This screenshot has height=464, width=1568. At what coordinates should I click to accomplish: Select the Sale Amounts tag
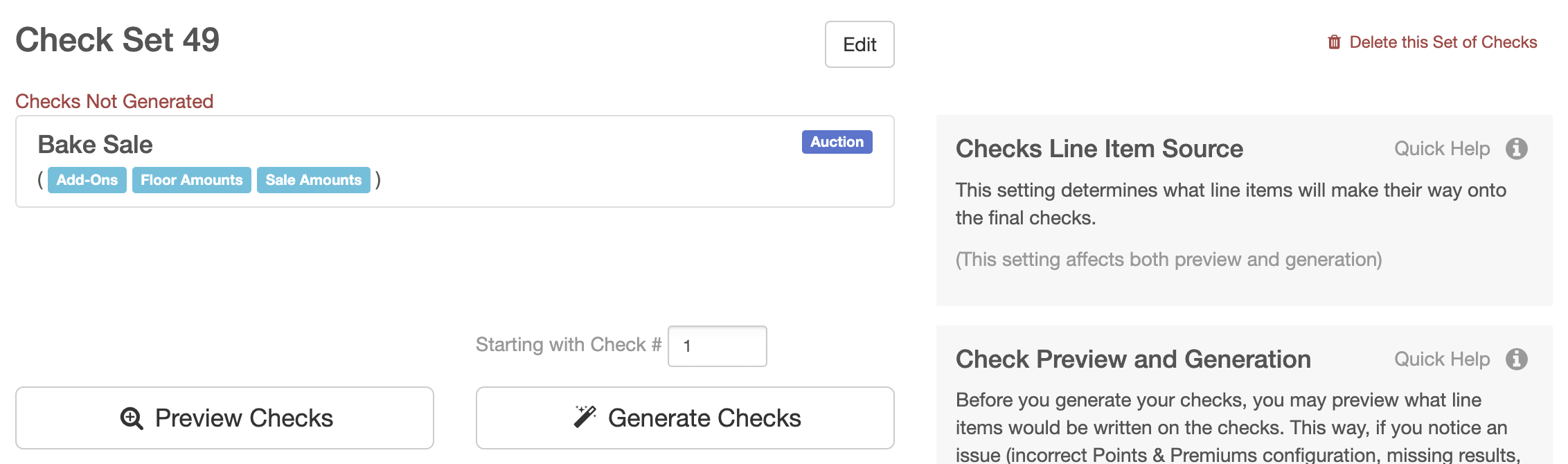click(314, 180)
